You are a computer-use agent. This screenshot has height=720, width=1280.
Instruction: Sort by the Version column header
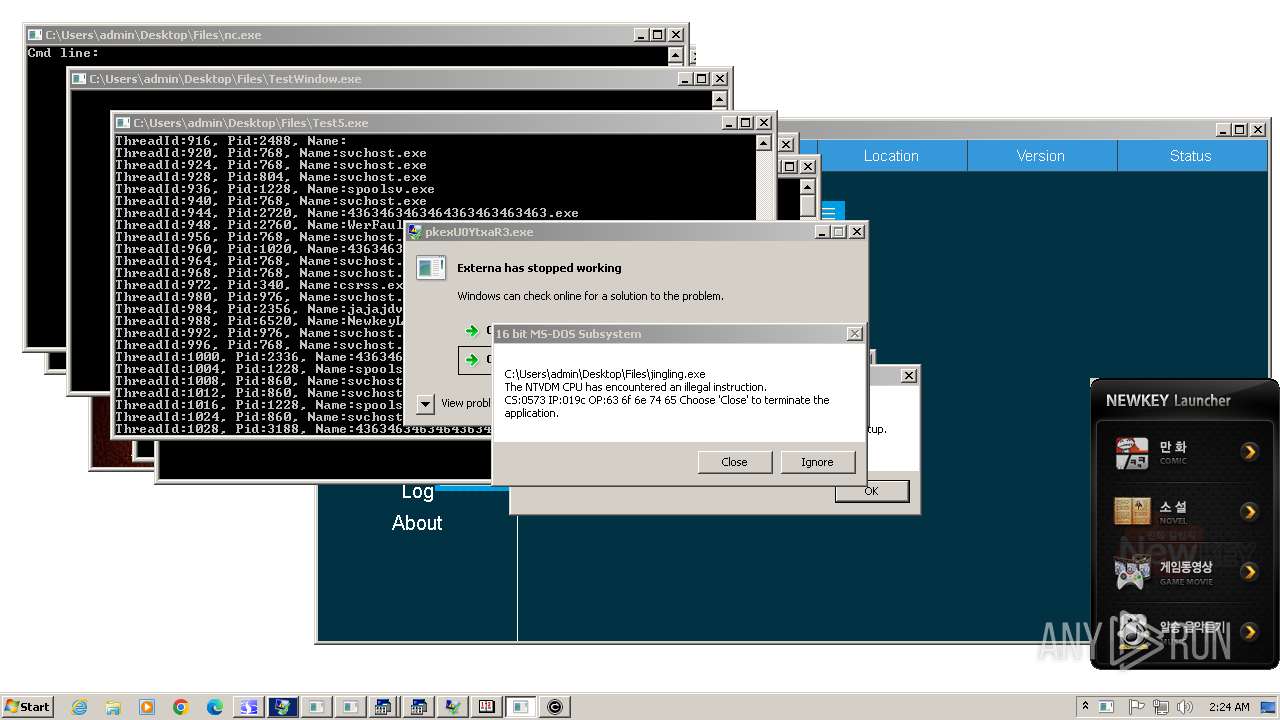pyautogui.click(x=1041, y=156)
